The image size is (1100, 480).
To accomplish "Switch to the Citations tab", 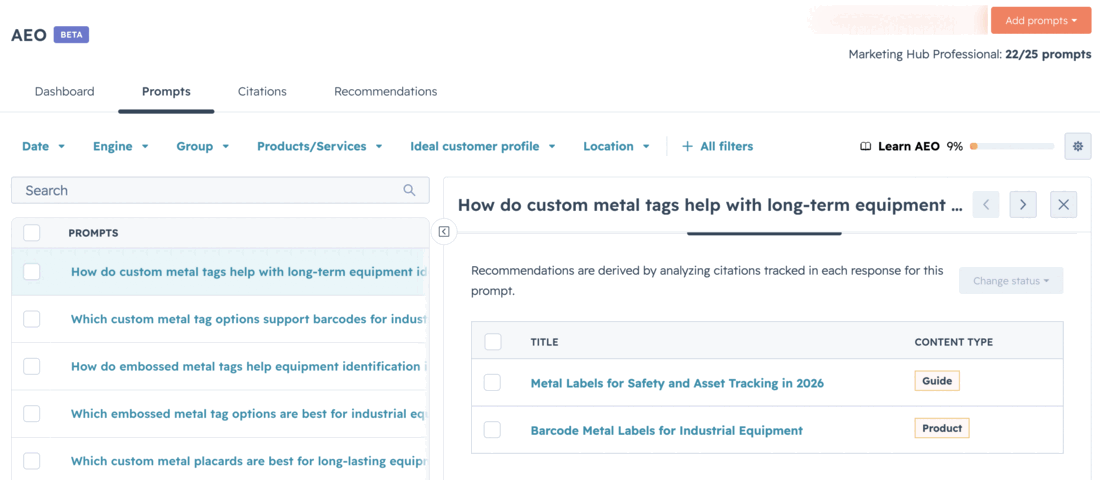I will pos(262,91).
